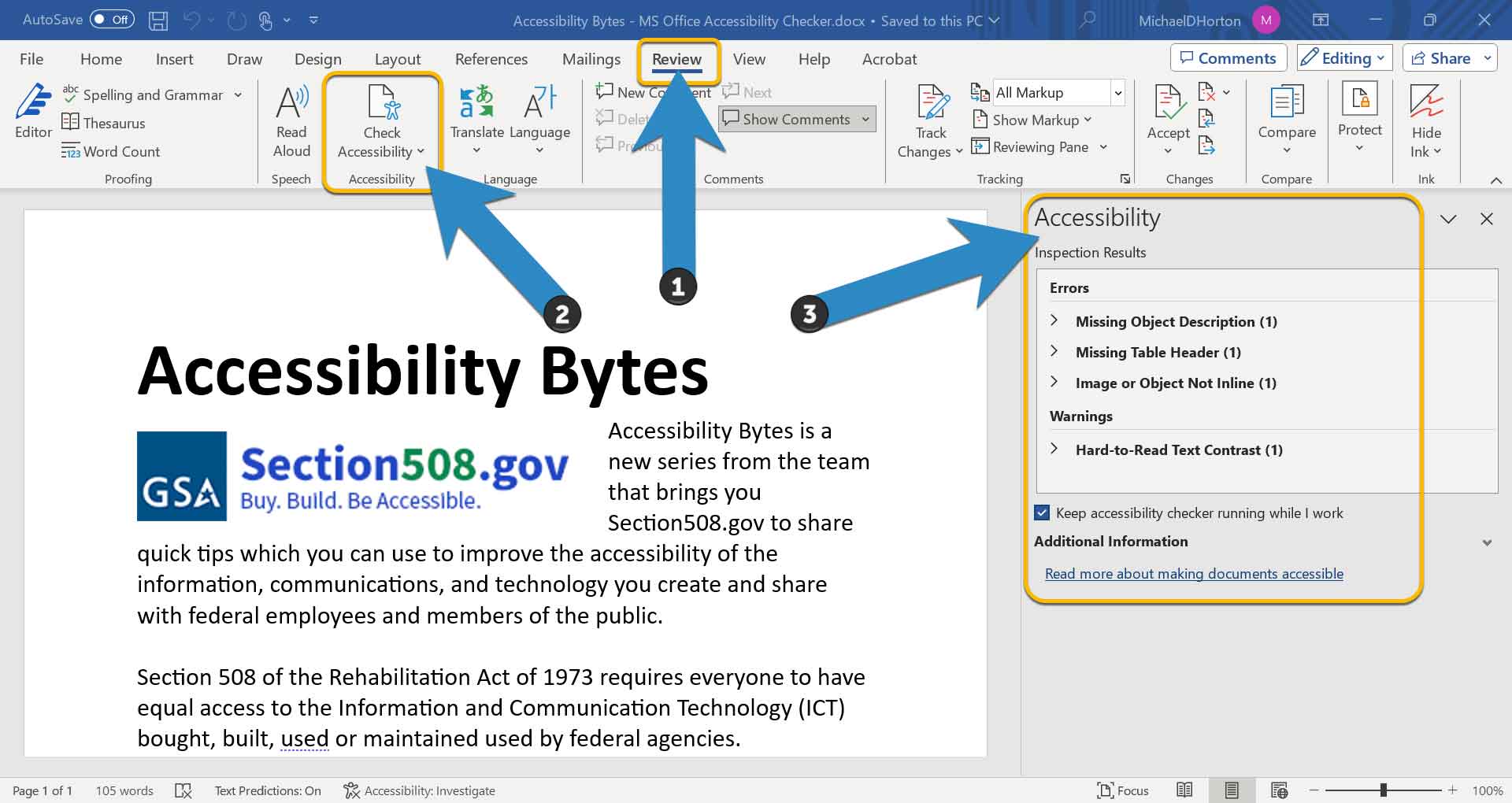1512x803 pixels.
Task: Open Focus mode
Action: click(x=1123, y=790)
